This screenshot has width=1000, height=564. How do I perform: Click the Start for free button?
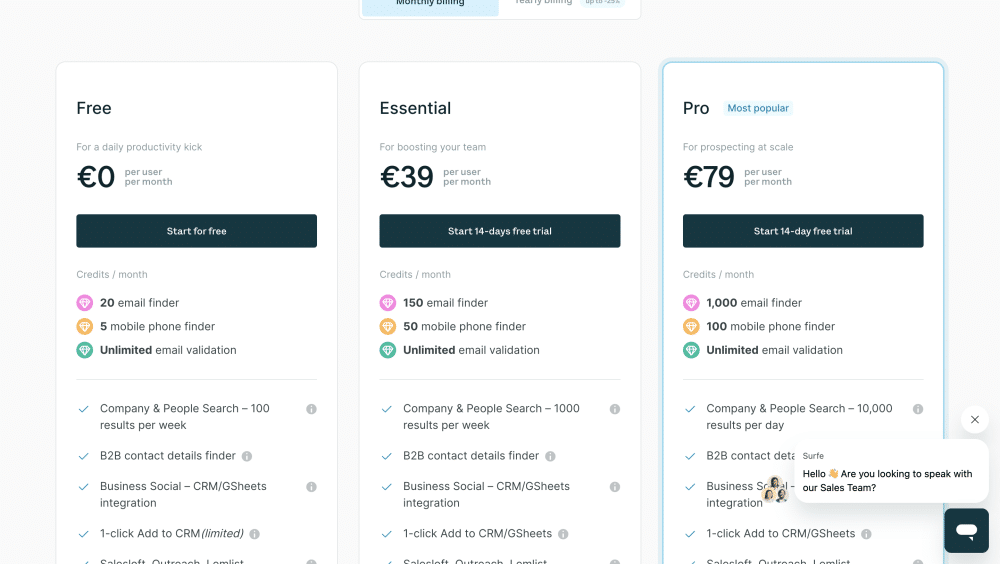196,231
